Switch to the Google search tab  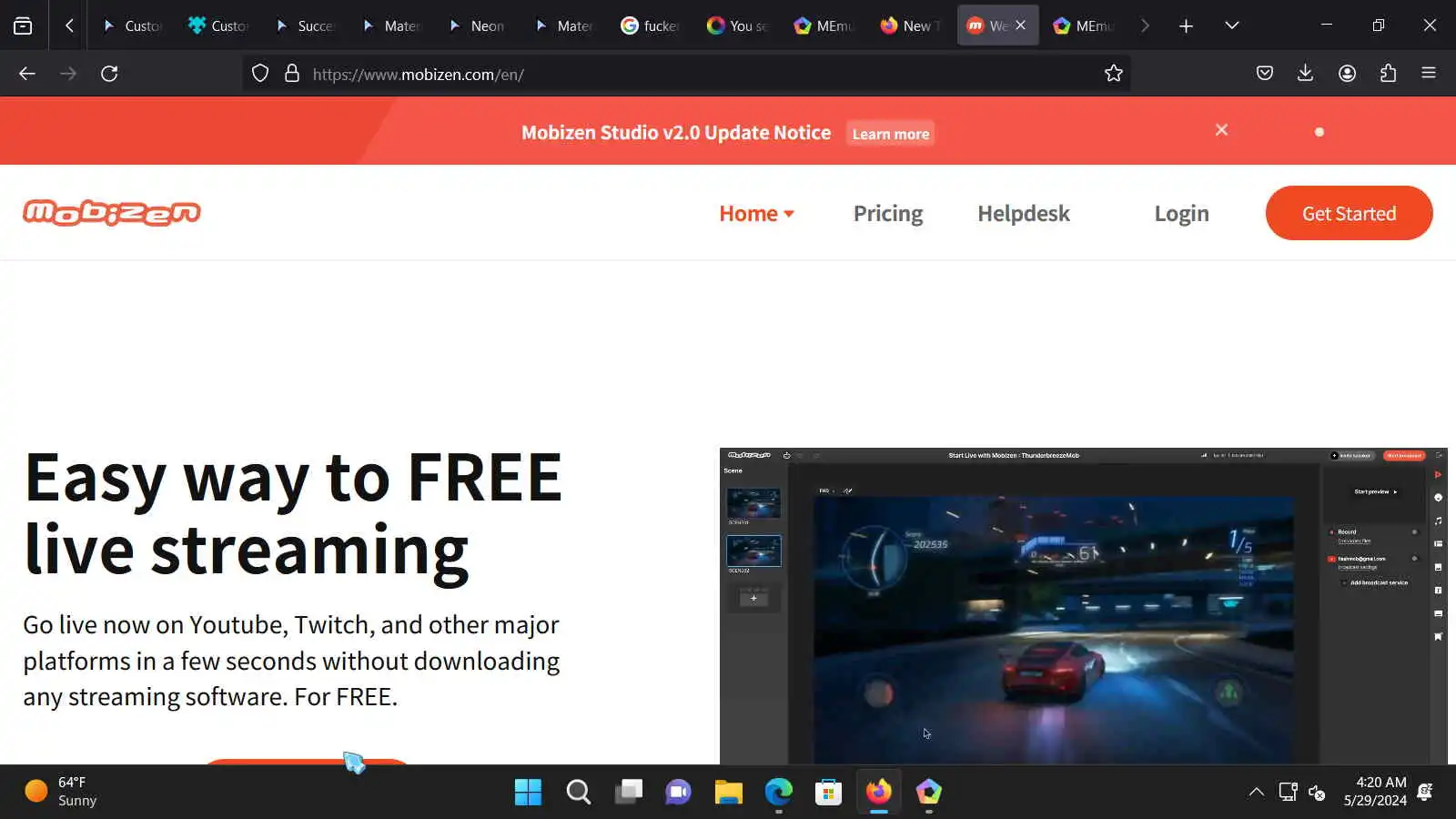pos(650,25)
